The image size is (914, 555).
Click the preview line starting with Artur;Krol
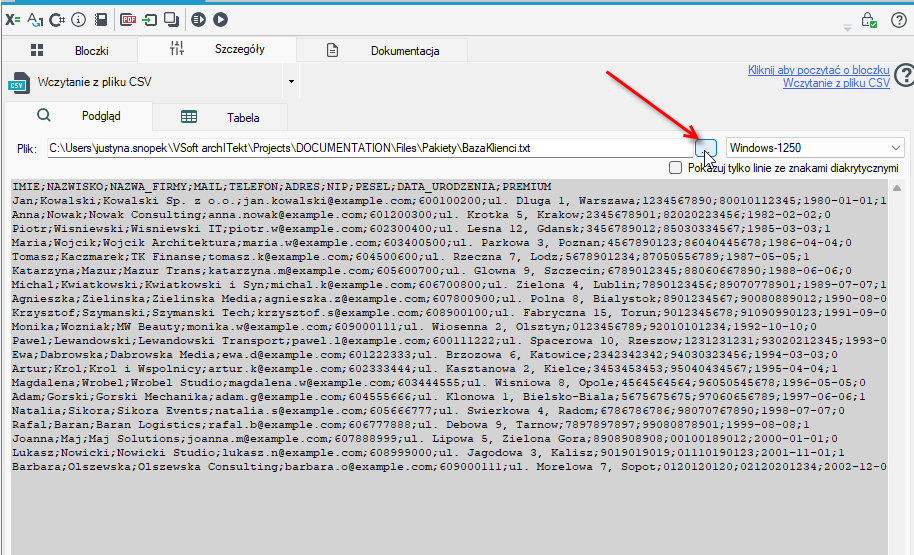tap(424, 368)
